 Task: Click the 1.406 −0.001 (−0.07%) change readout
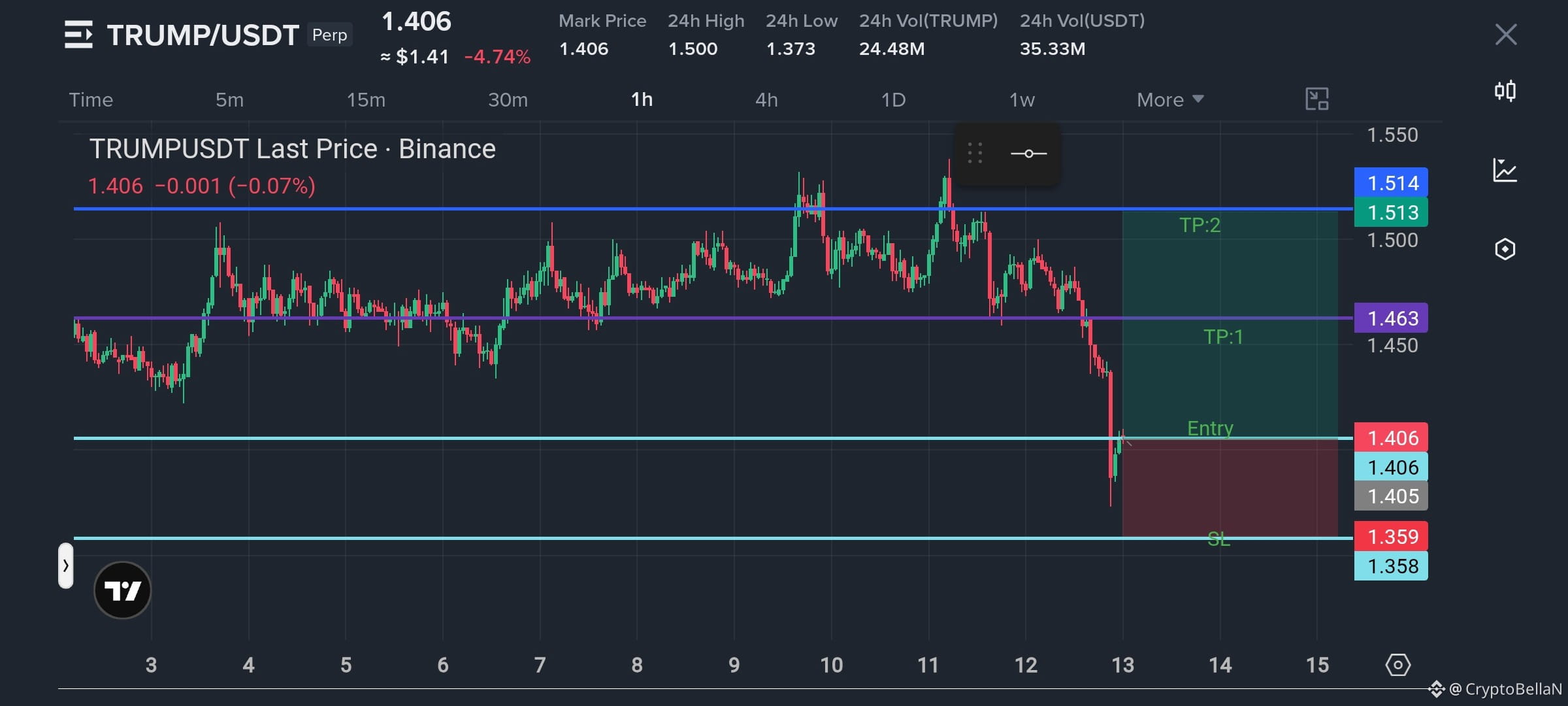[x=202, y=186]
